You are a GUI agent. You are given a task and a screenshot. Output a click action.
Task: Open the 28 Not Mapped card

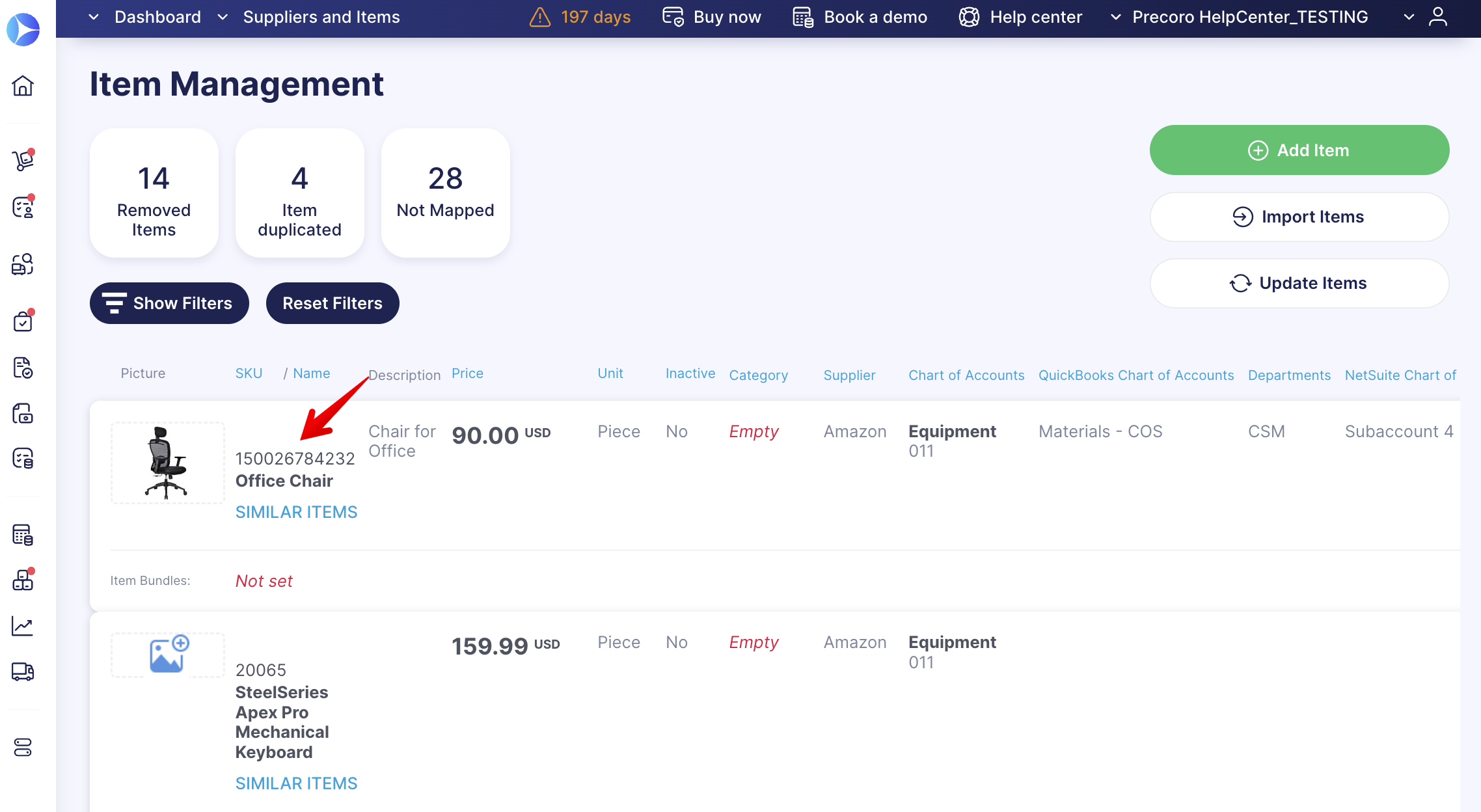tap(446, 193)
